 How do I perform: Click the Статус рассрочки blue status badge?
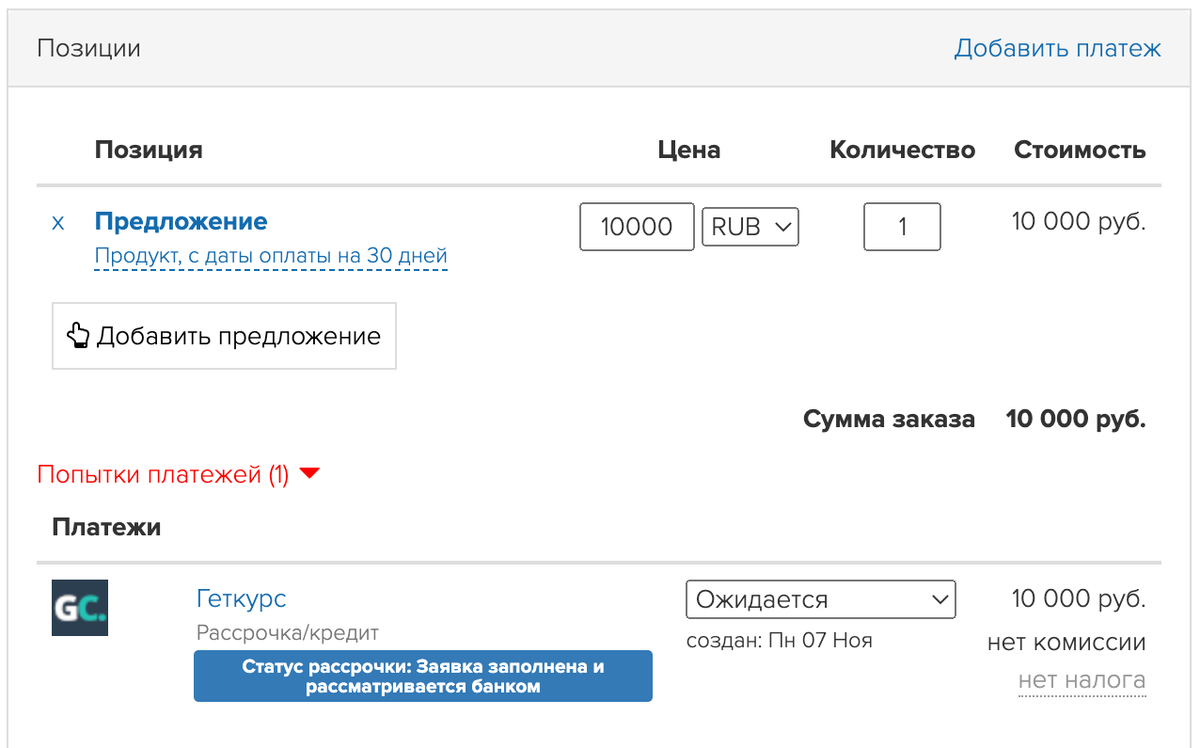pos(423,676)
